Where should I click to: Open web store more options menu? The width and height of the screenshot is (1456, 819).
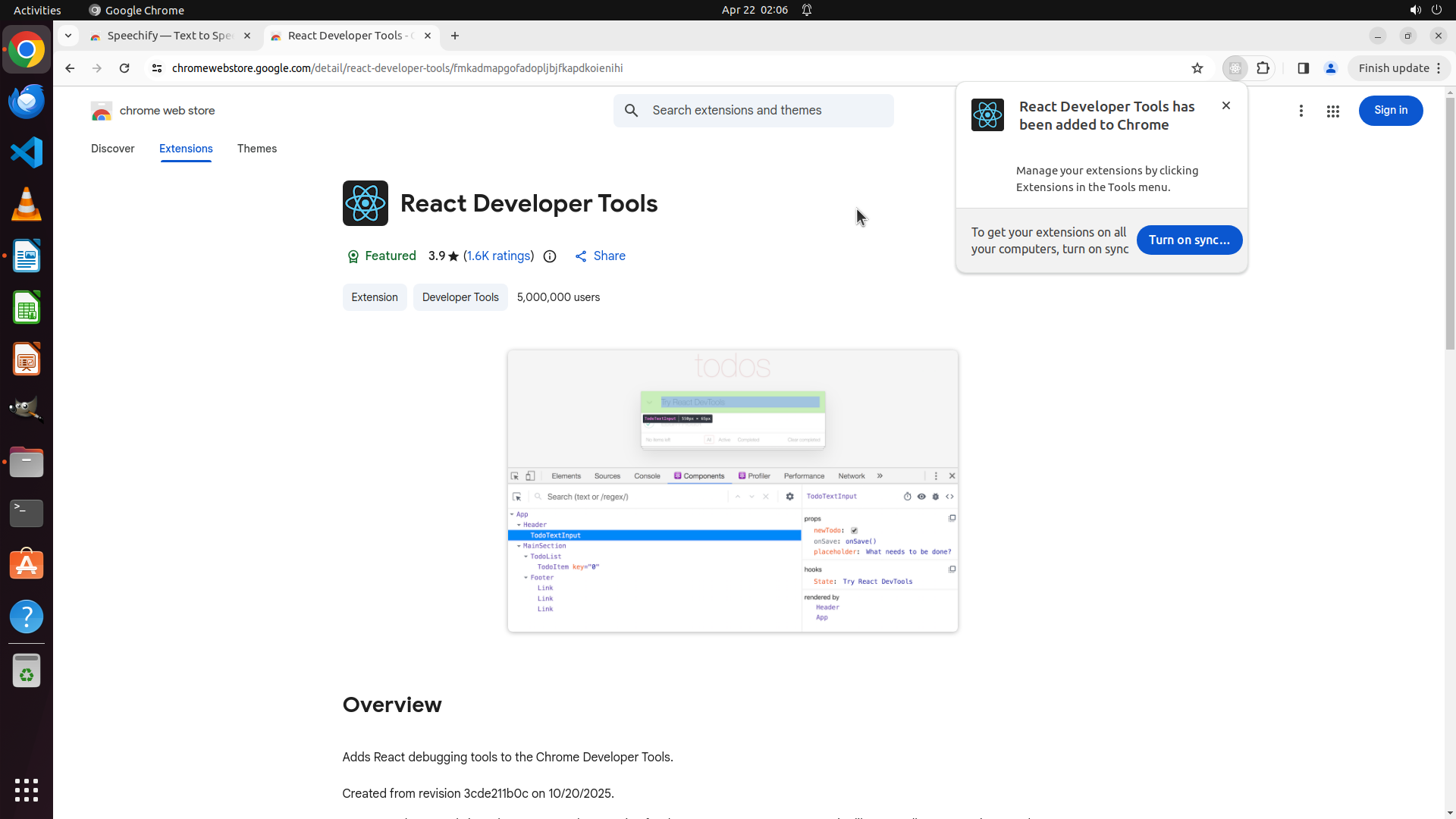(1301, 111)
